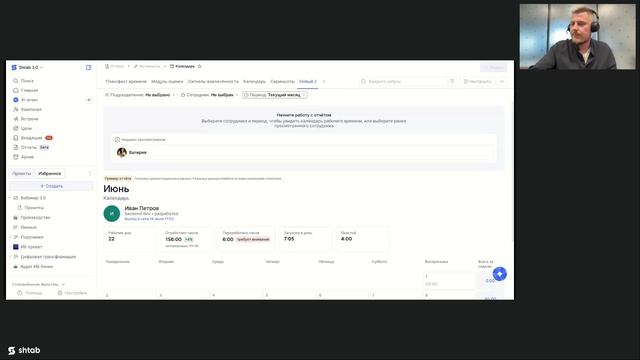Click the 7:05 daily load card
Viewport: 640px width, 360px height.
coord(305,238)
